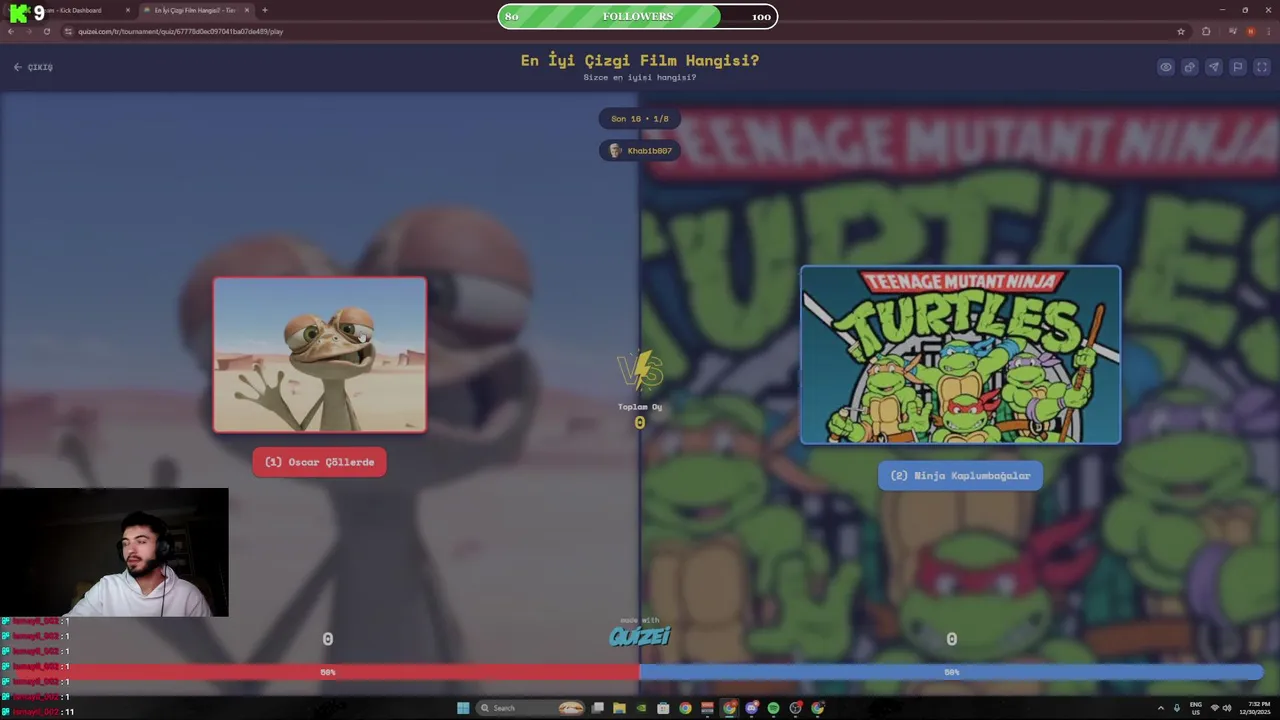The height and width of the screenshot is (720, 1280).
Task: Click the Teenage Mutant Ninja Turtles thumbnail
Action: point(960,355)
